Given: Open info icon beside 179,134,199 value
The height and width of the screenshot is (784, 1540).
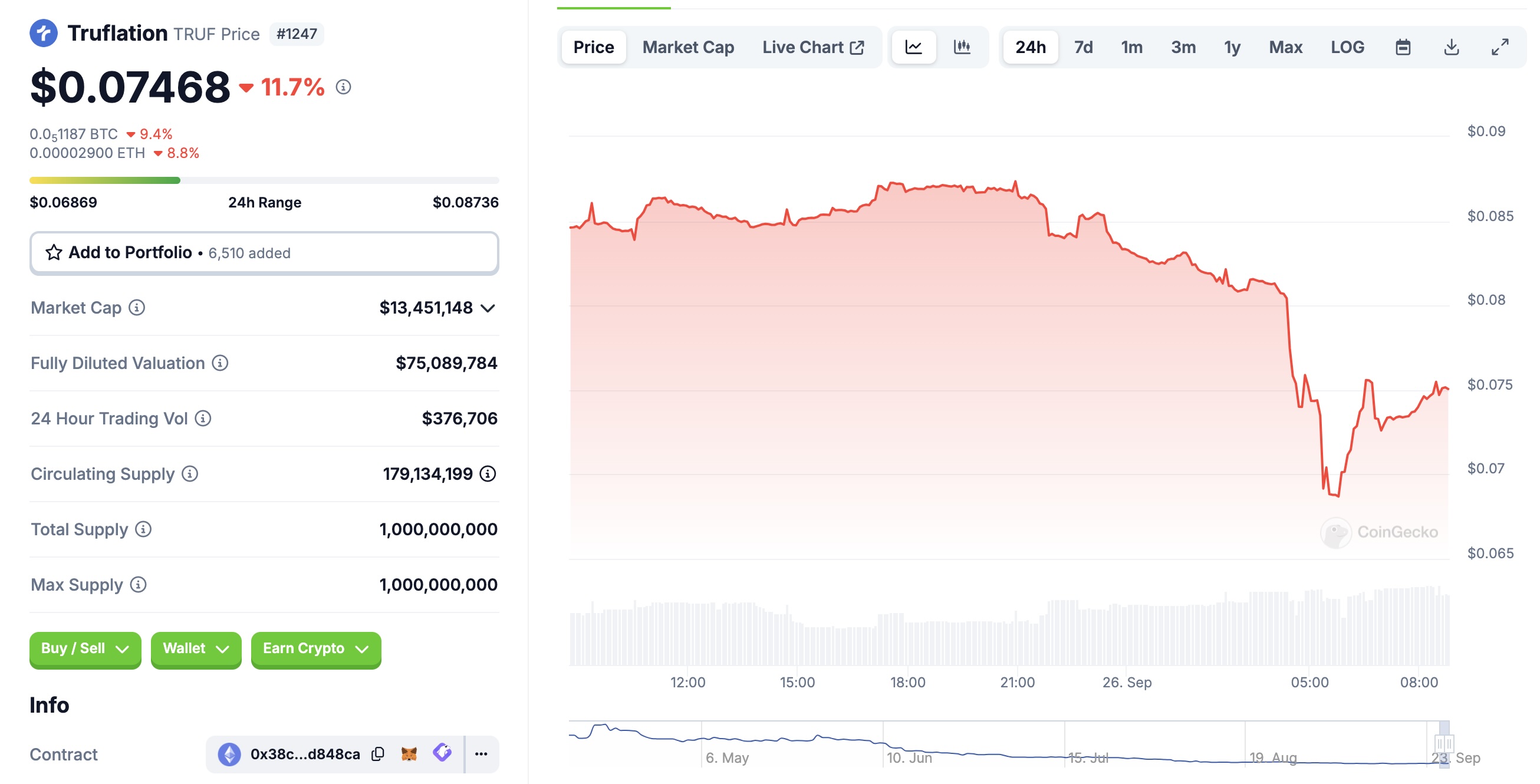Looking at the screenshot, I should (488, 475).
